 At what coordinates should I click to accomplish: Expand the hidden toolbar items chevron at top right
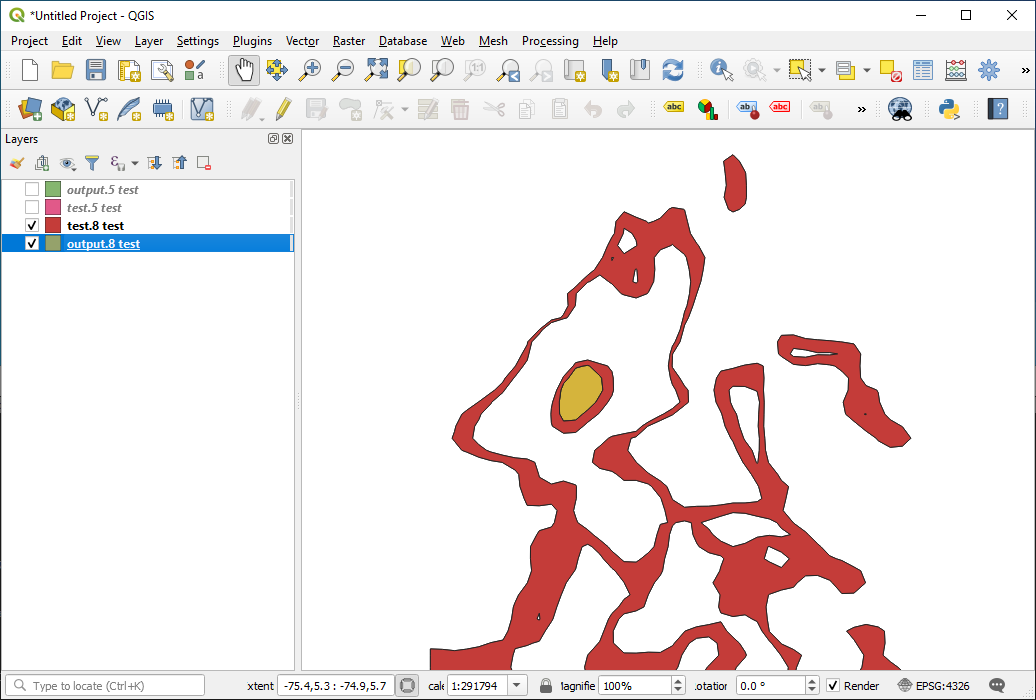[1025, 70]
